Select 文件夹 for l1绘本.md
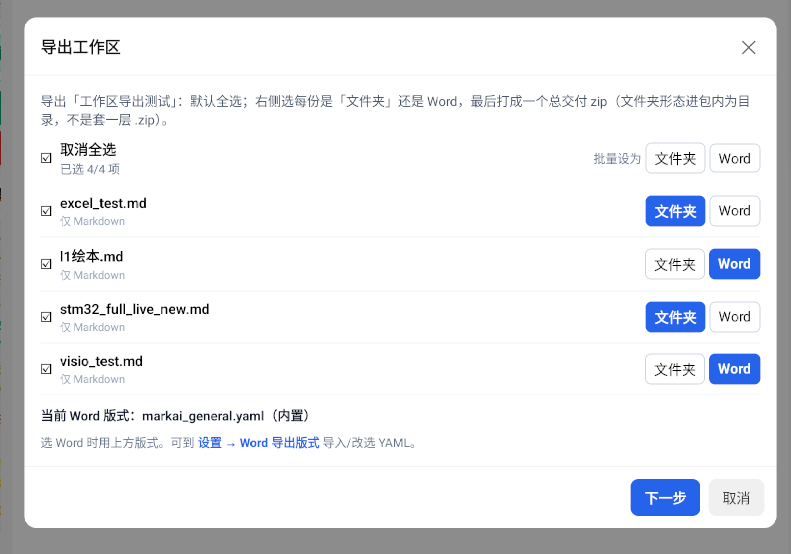This screenshot has height=554, width=791. pyautogui.click(x=675, y=264)
